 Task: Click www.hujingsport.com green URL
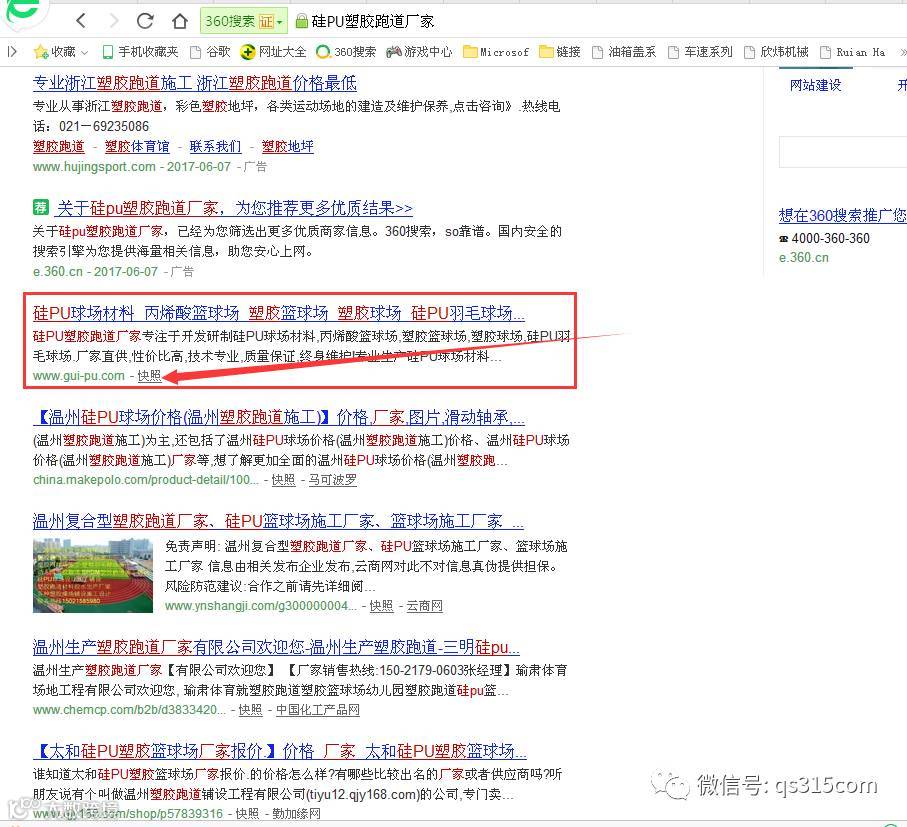coord(94,167)
